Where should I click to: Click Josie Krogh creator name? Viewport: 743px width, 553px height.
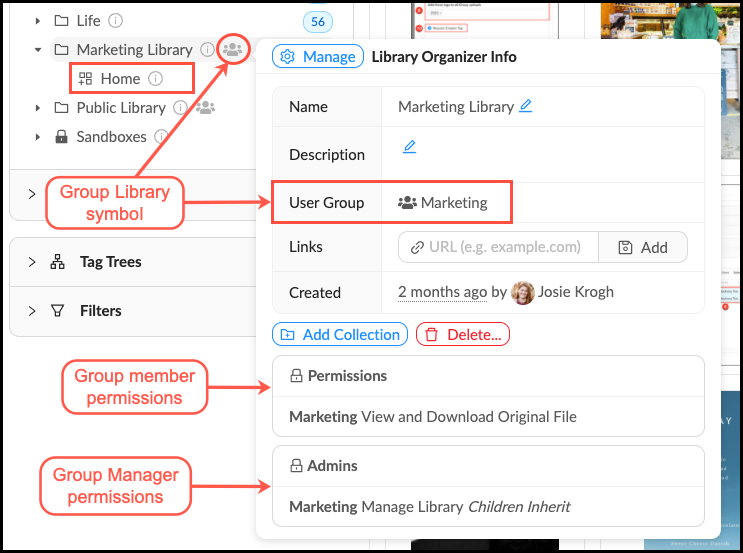[575, 292]
